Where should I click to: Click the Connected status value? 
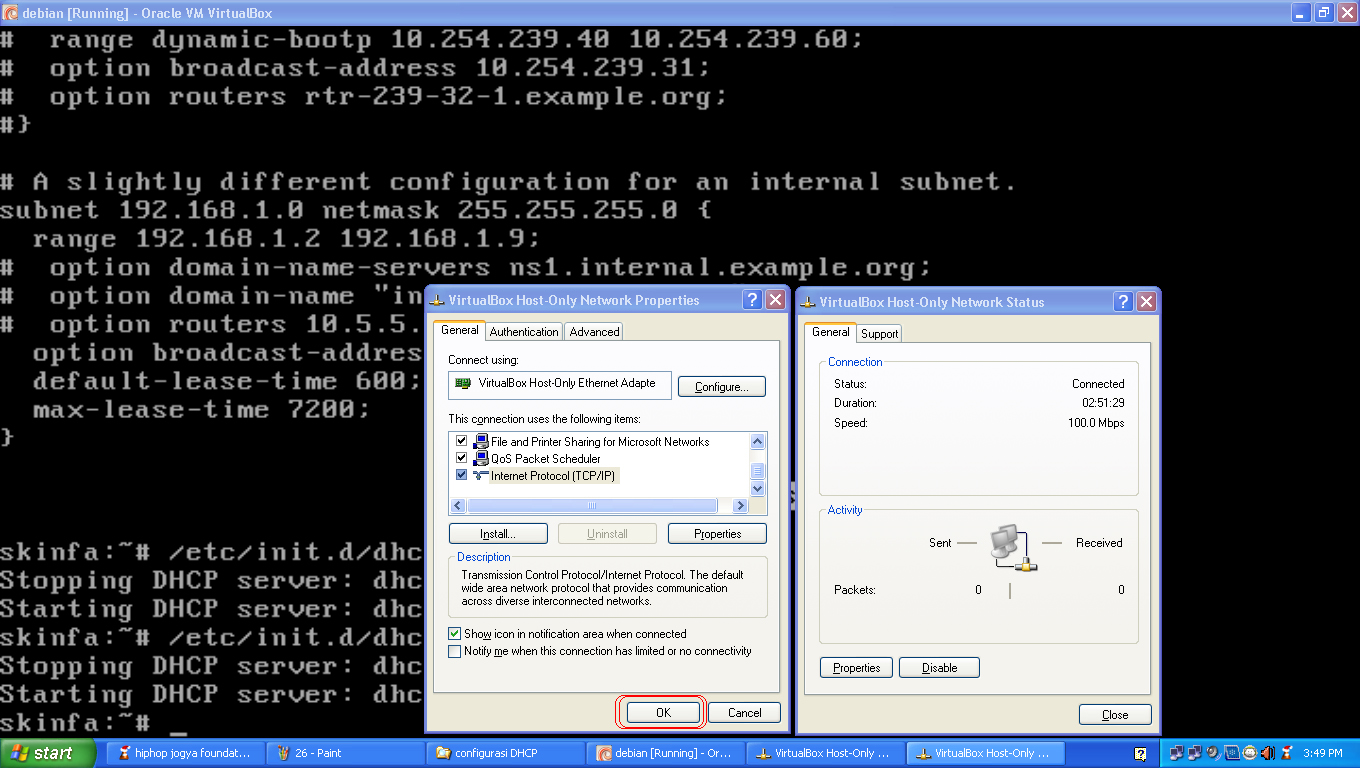pos(1098,384)
